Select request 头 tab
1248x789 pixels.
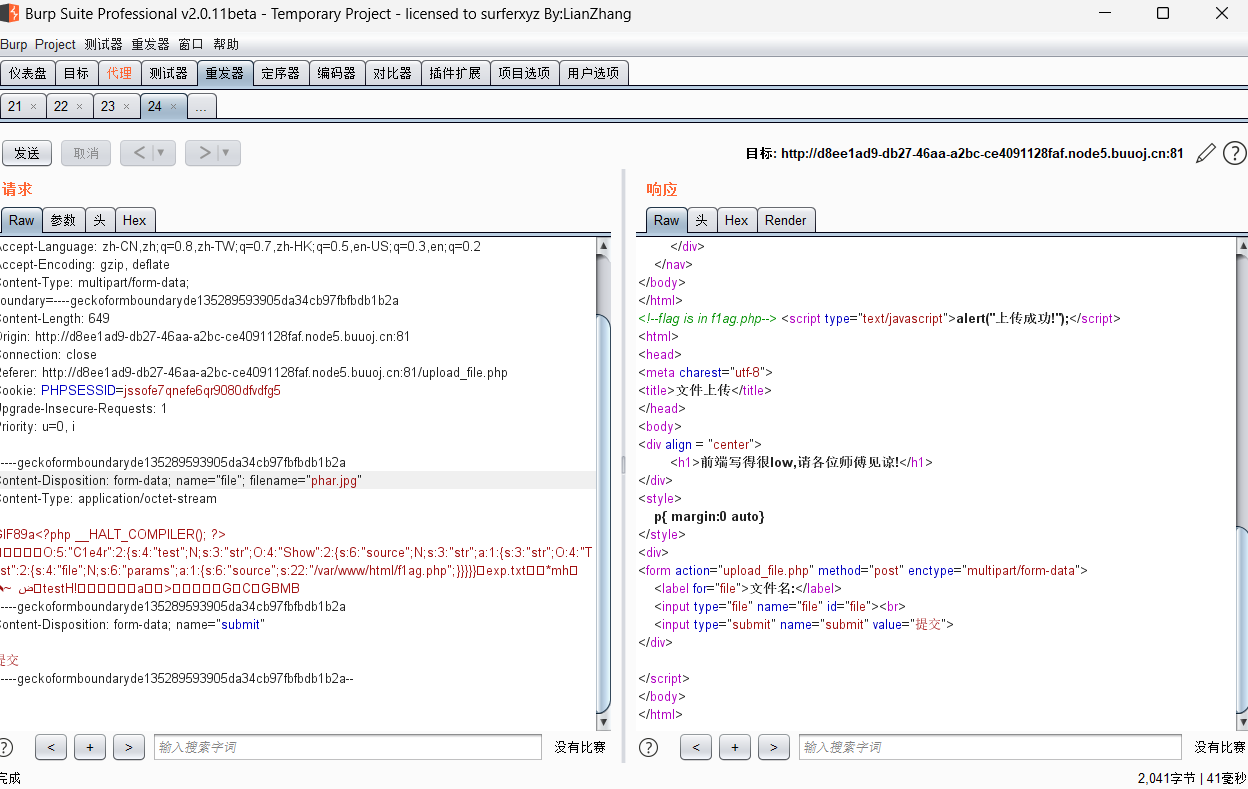coord(100,221)
